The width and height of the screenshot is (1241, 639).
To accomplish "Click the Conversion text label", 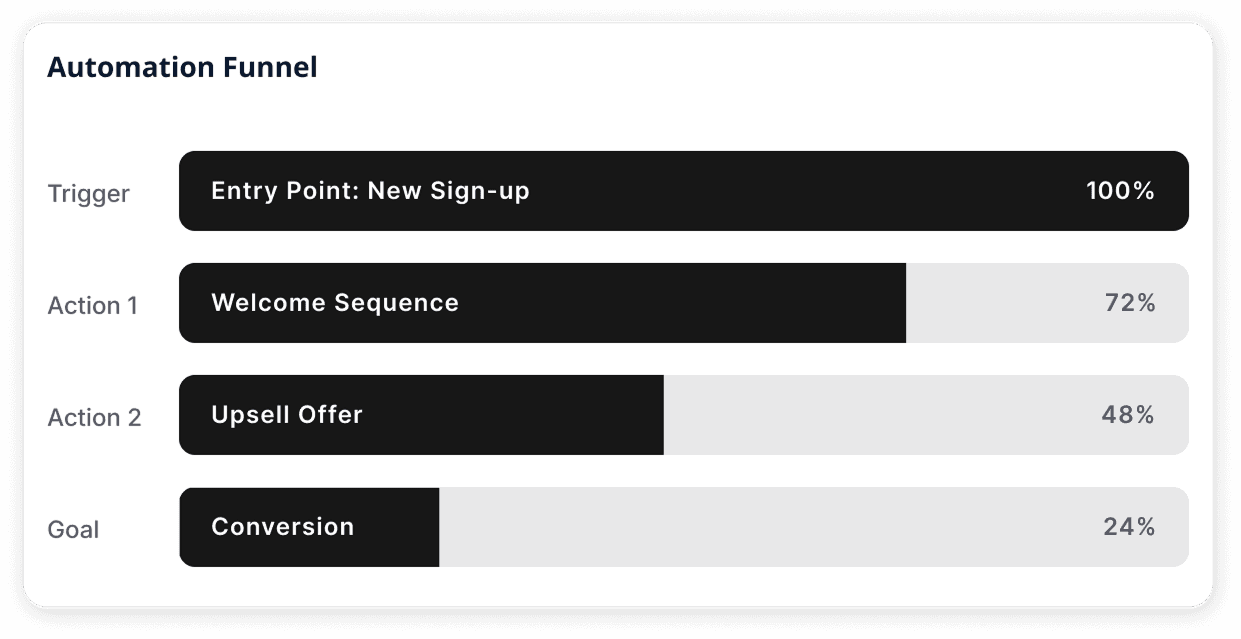I will point(283,527).
